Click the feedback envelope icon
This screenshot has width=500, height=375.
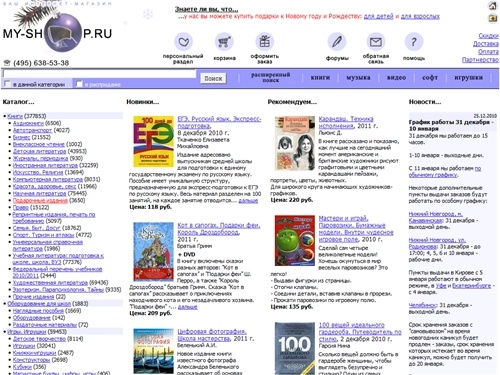point(376,42)
